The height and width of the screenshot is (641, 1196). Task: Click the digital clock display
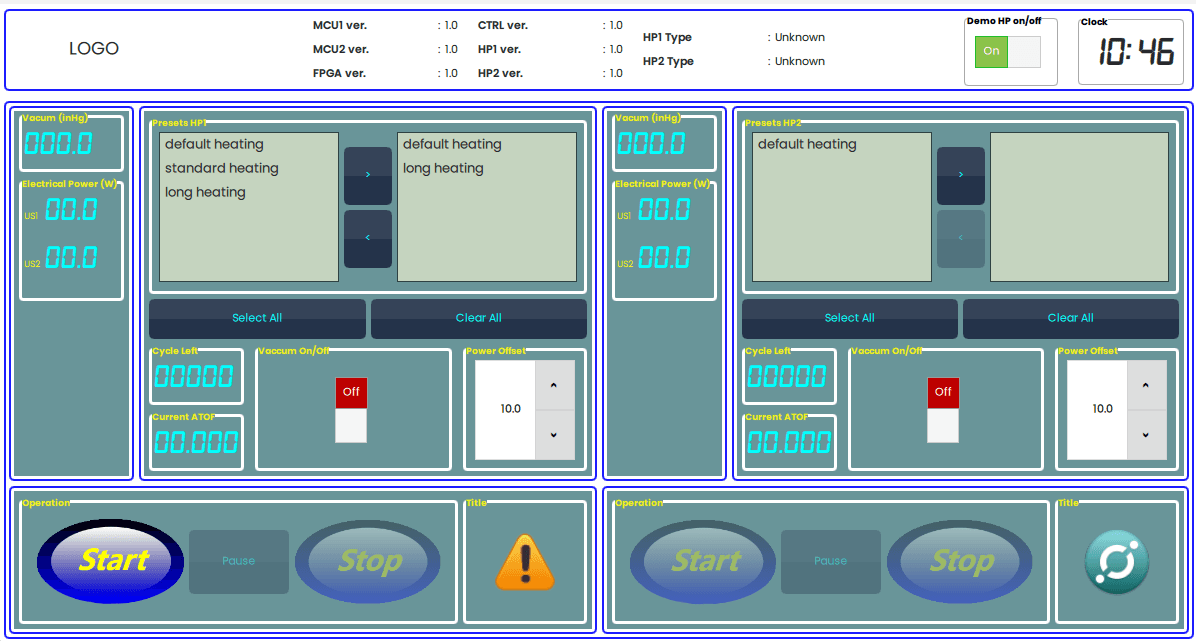1136,53
